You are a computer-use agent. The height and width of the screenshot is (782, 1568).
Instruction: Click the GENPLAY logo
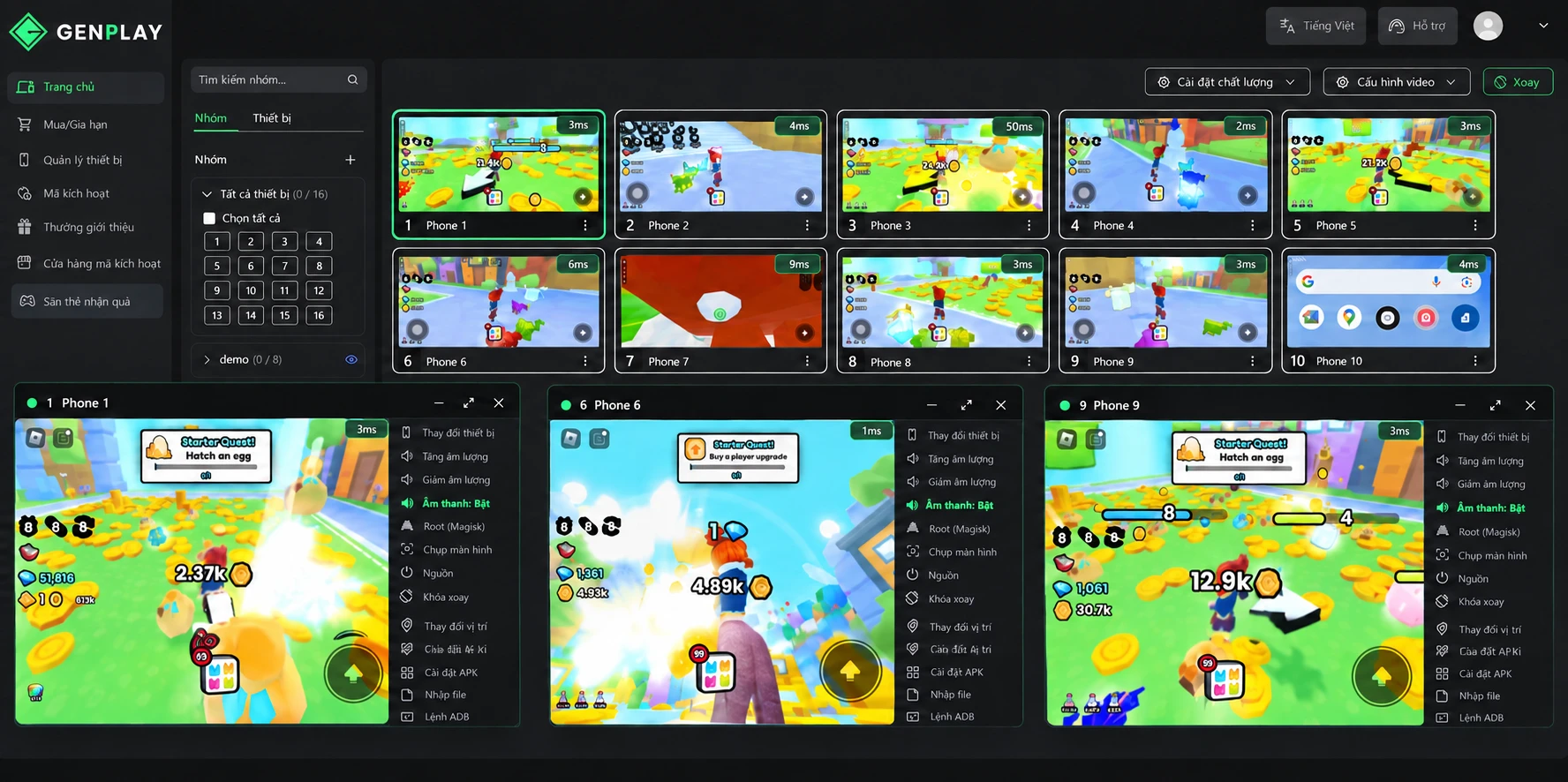tap(86, 32)
